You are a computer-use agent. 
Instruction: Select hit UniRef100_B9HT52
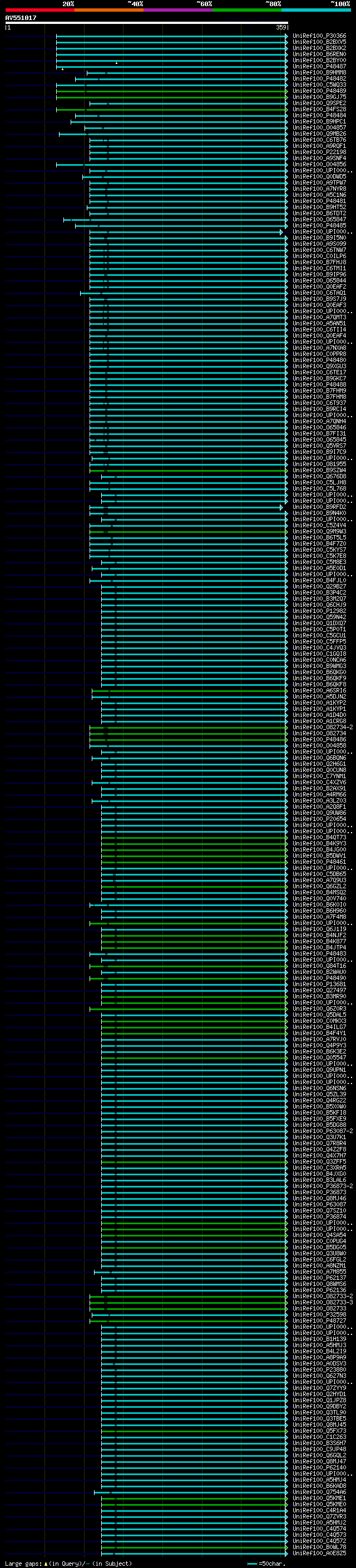tap(319, 207)
